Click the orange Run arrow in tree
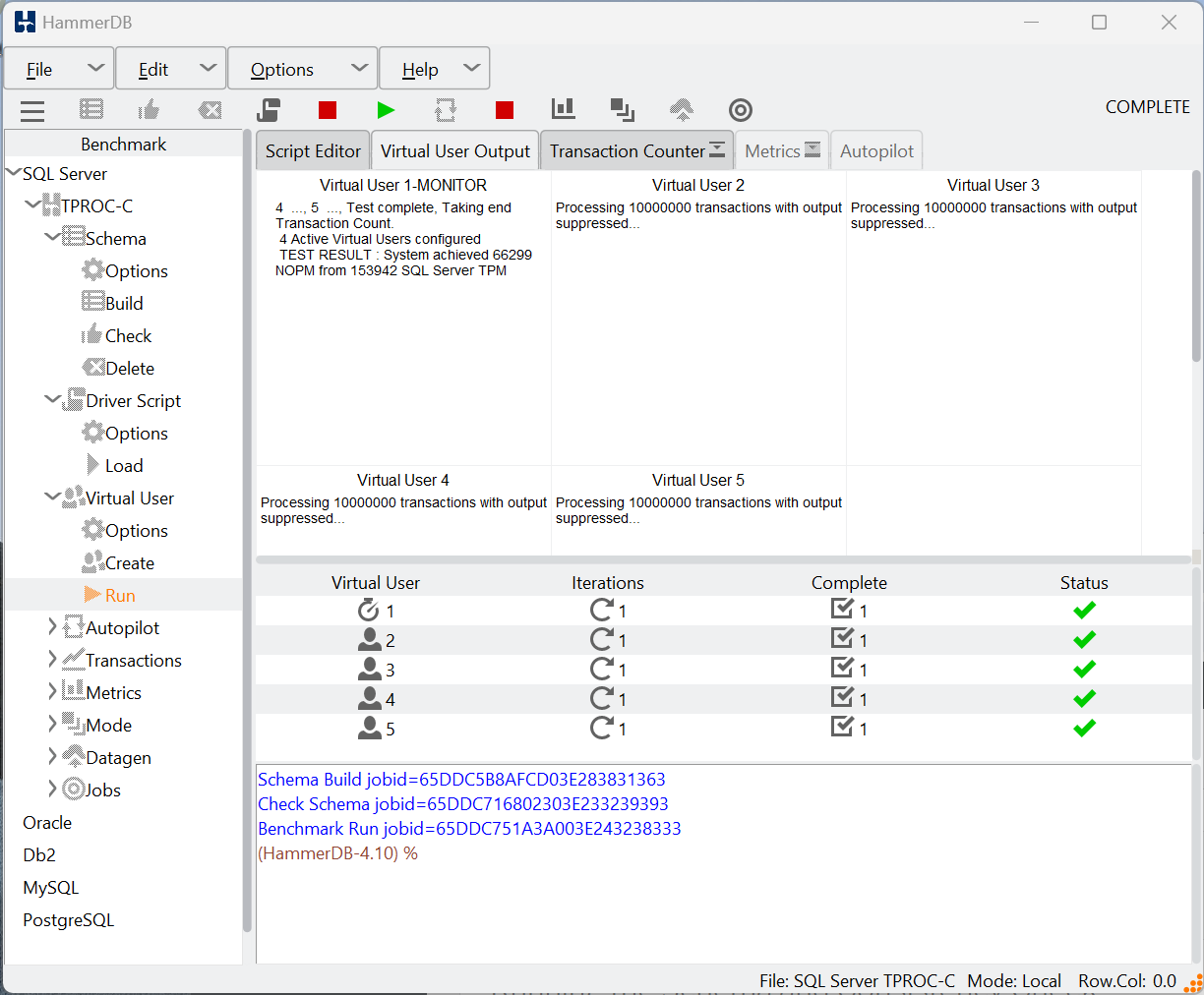 click(x=93, y=594)
